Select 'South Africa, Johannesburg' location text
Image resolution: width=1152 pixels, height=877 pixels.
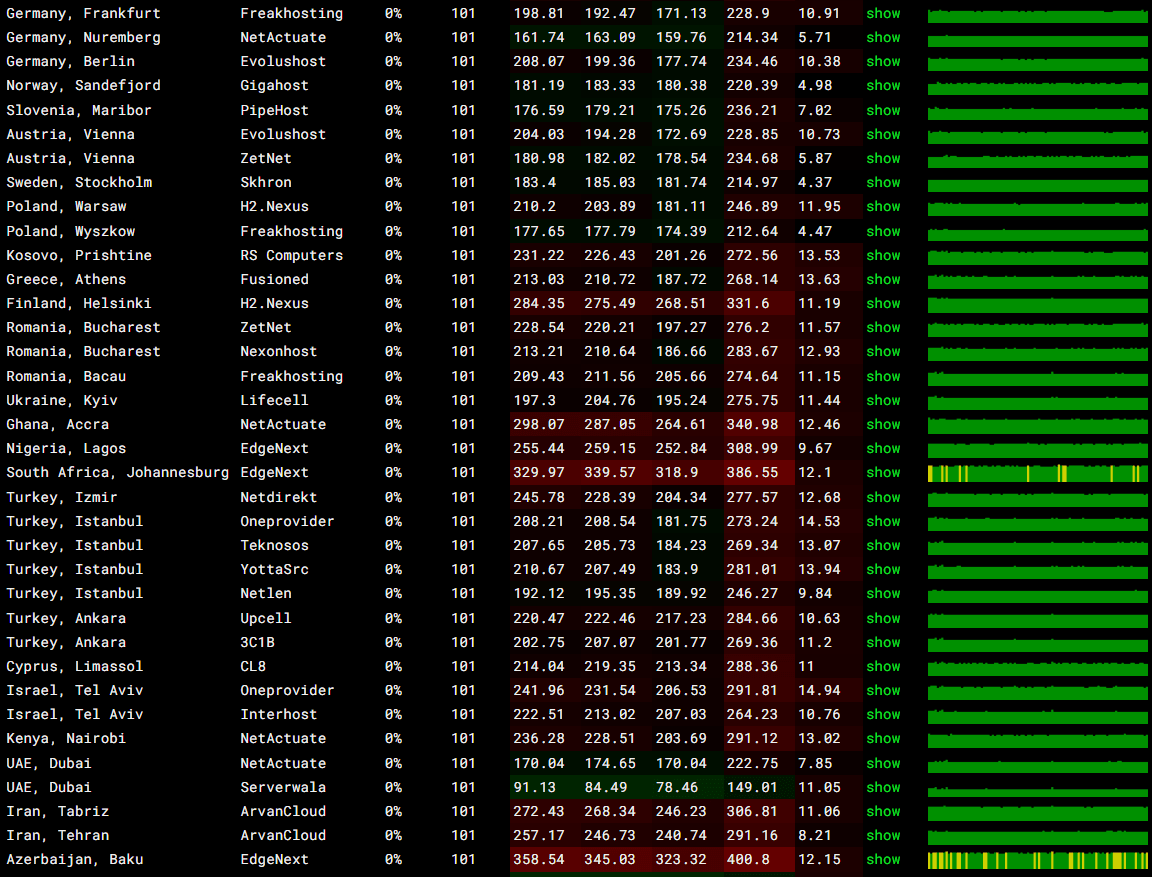118,472
